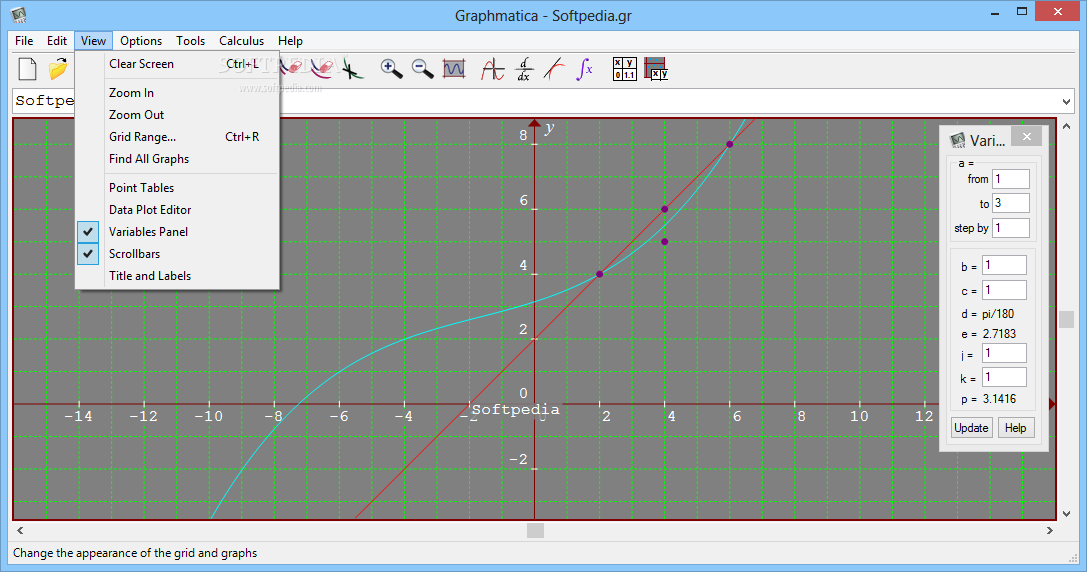Click the b = input field
The width and height of the screenshot is (1087, 572).
pos(1004,266)
